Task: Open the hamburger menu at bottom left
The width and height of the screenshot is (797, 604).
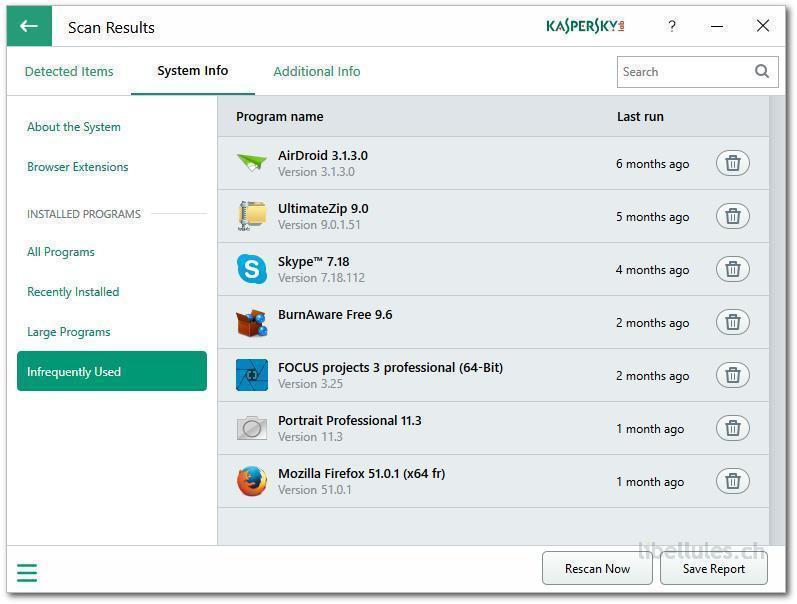Action: 27,572
